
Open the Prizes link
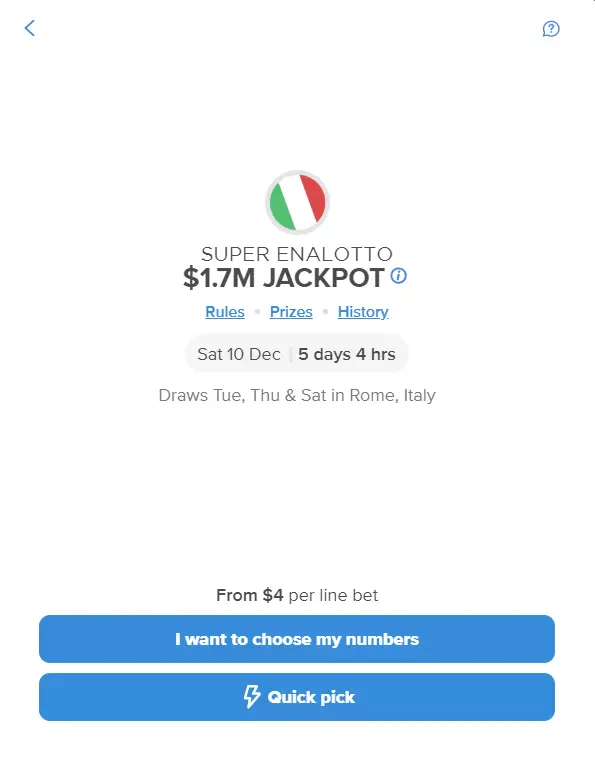click(291, 312)
